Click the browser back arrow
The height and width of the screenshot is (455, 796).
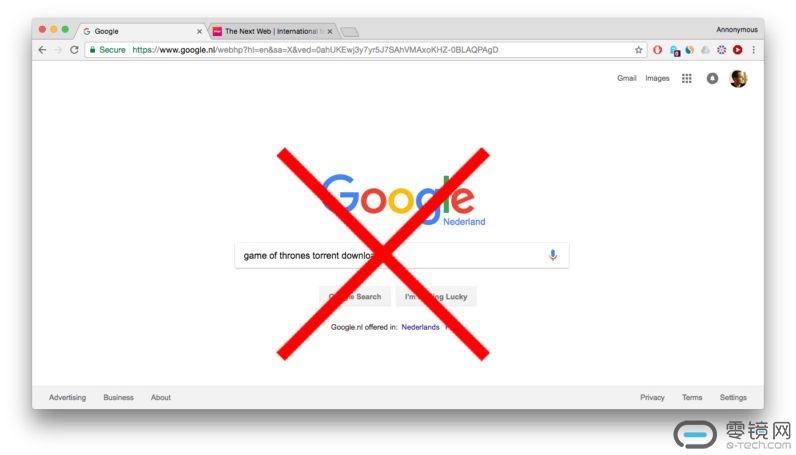[43, 50]
